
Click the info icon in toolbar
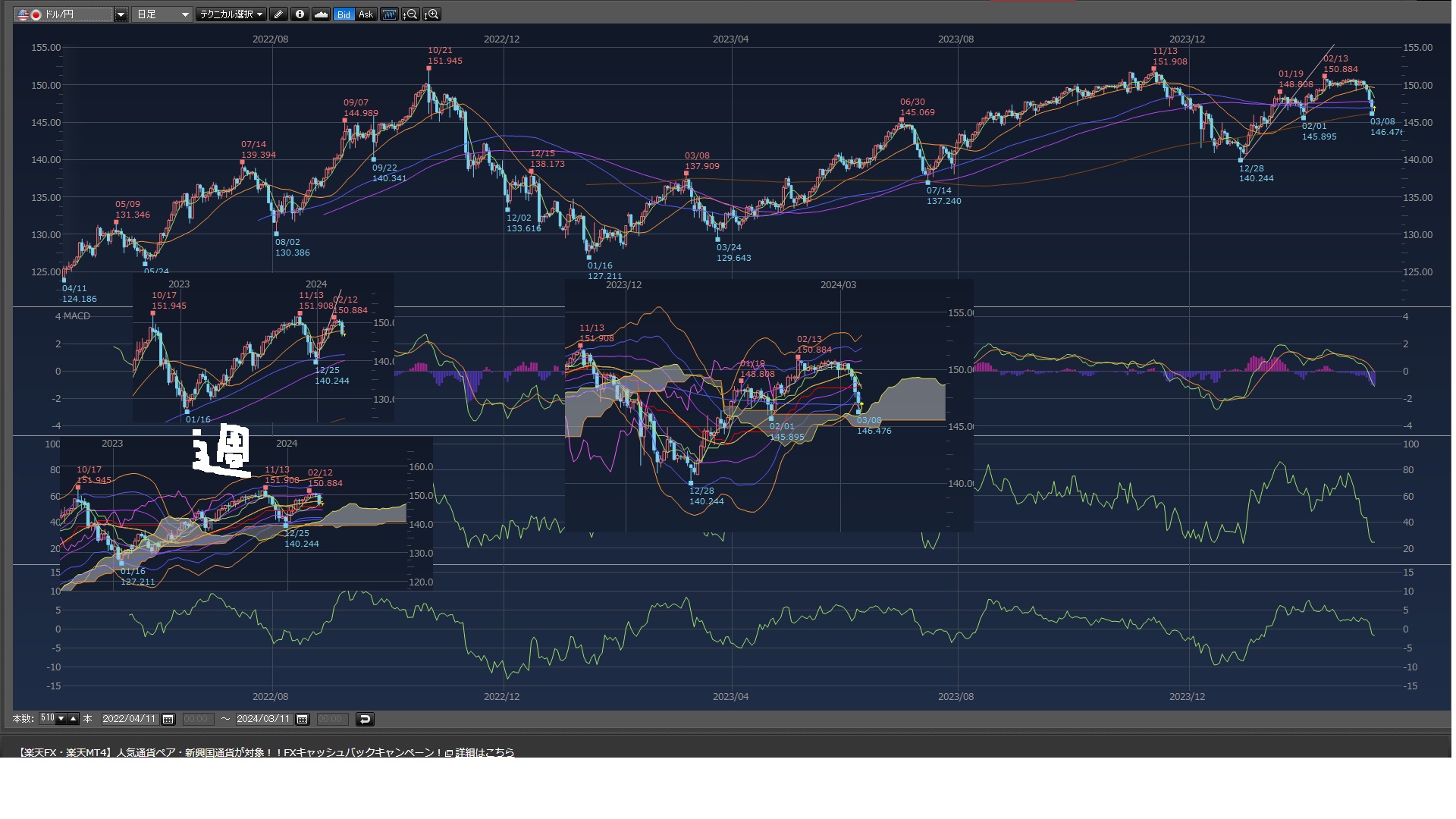point(300,14)
